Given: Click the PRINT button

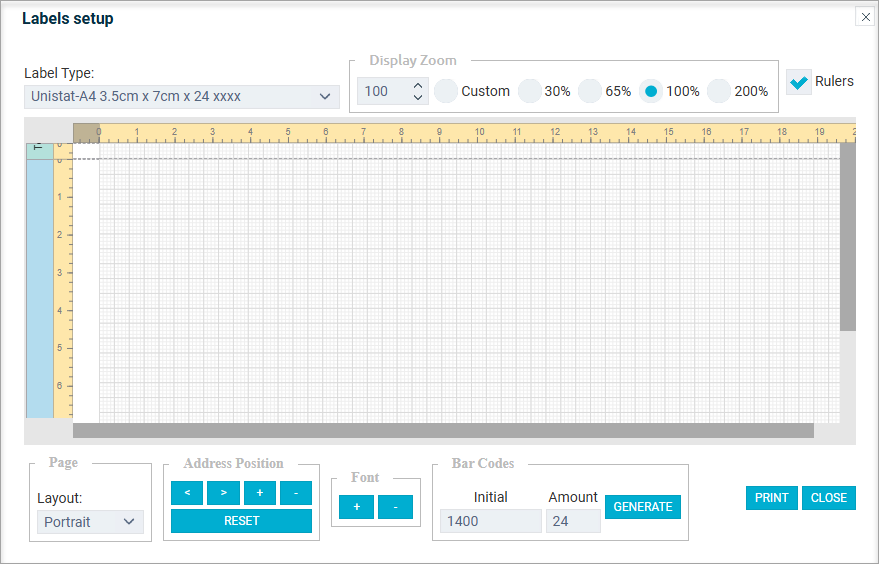Looking at the screenshot, I should tap(771, 498).
